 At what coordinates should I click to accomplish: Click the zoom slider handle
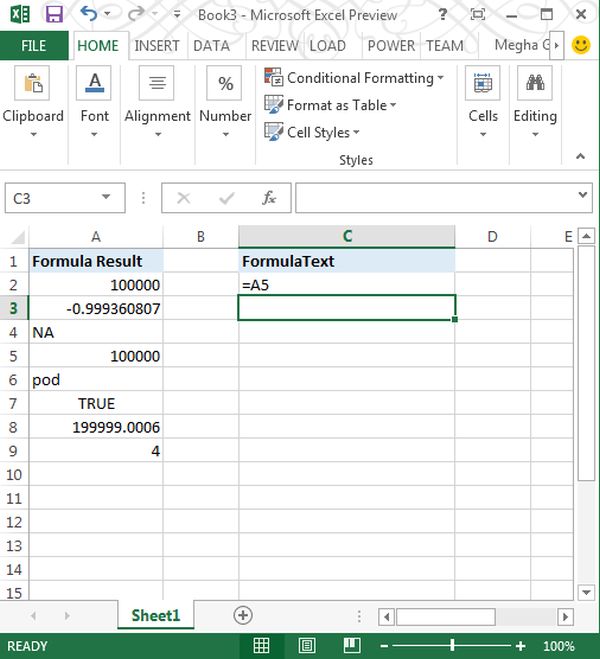(x=452, y=645)
